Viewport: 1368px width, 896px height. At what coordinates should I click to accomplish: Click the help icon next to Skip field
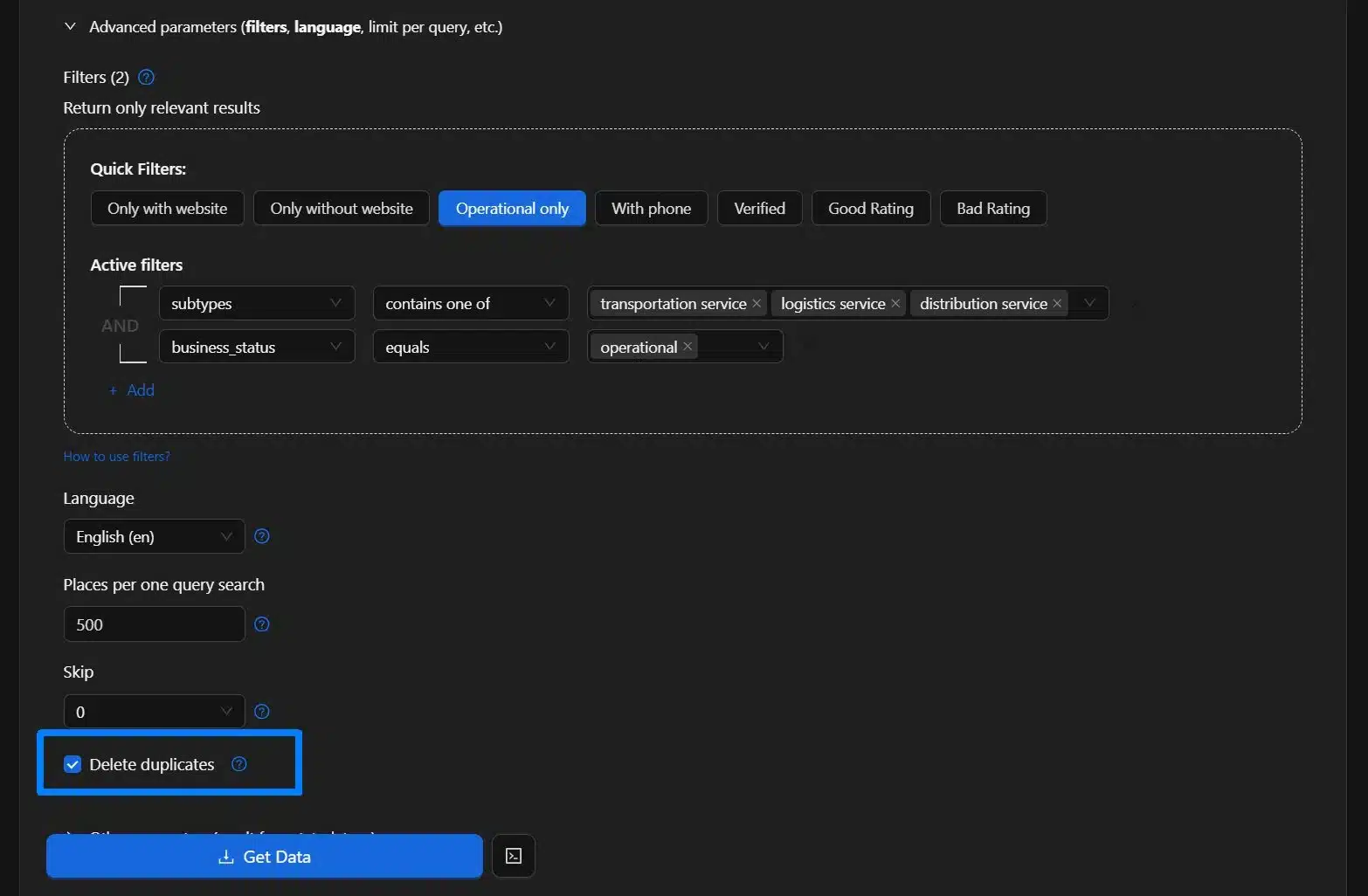click(261, 712)
